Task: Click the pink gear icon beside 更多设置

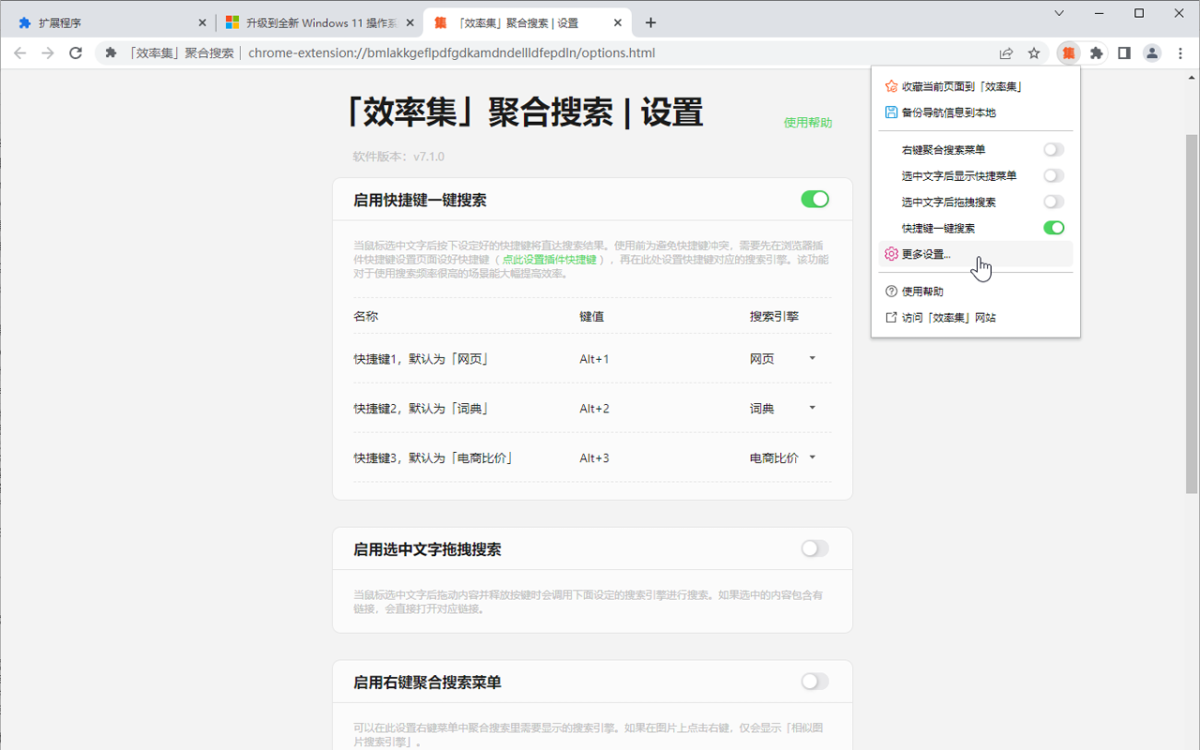Action: [890, 254]
